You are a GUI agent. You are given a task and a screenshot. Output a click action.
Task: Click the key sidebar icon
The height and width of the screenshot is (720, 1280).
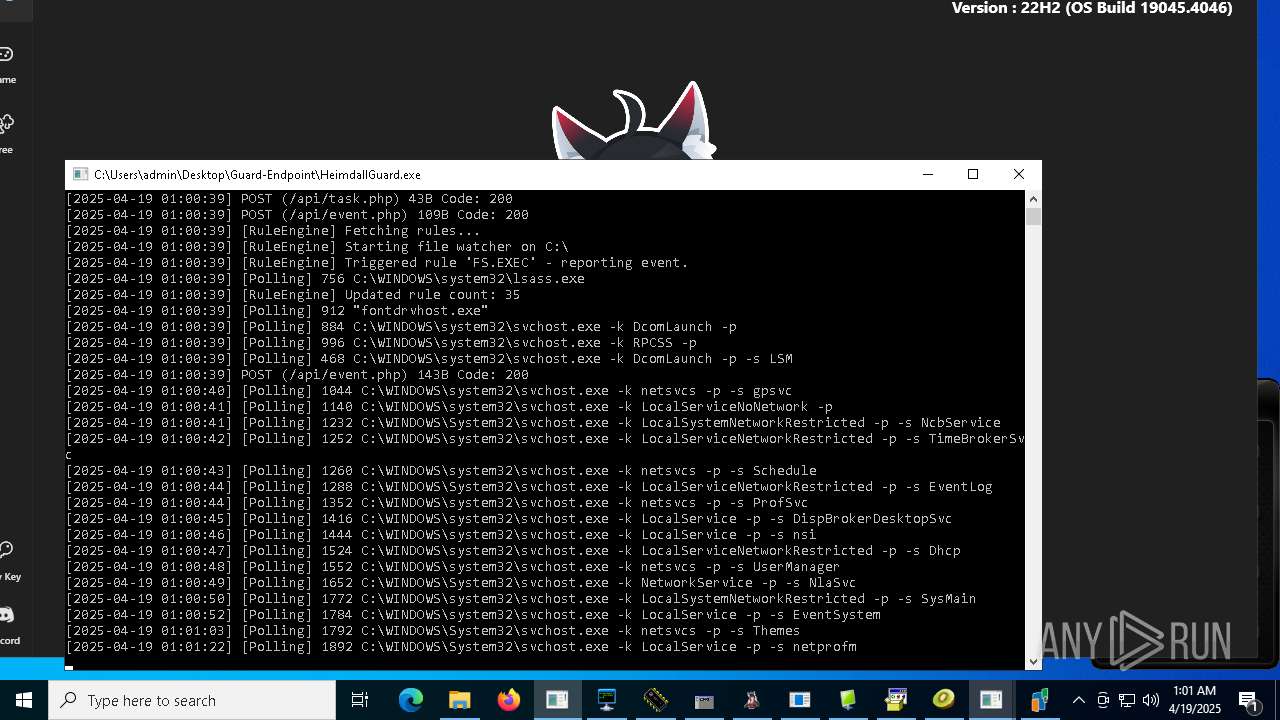coord(5,549)
